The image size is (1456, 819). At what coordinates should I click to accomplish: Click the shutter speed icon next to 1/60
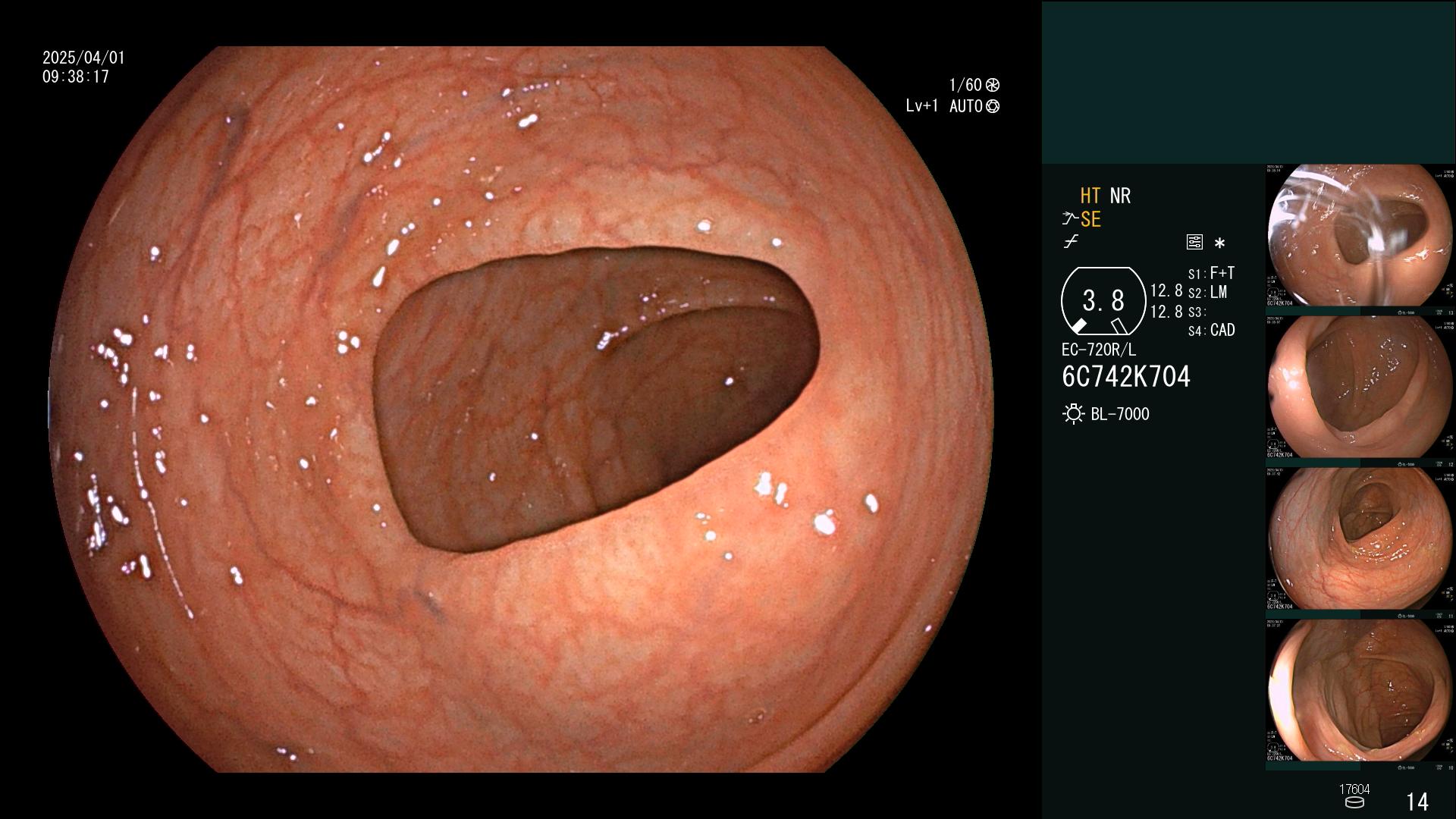[993, 85]
